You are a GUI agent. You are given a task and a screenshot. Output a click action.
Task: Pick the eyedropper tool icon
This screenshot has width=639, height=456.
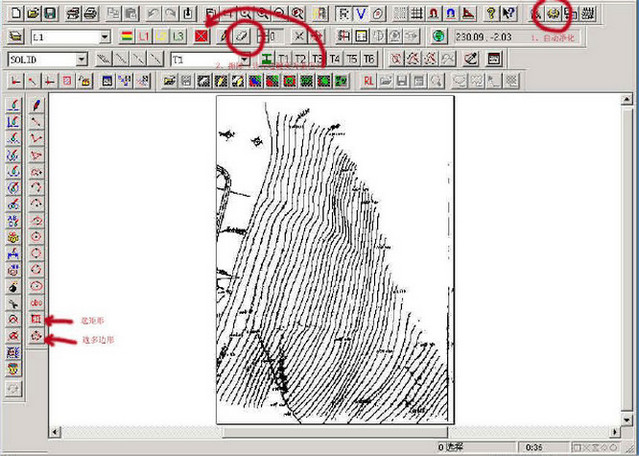(x=471, y=59)
